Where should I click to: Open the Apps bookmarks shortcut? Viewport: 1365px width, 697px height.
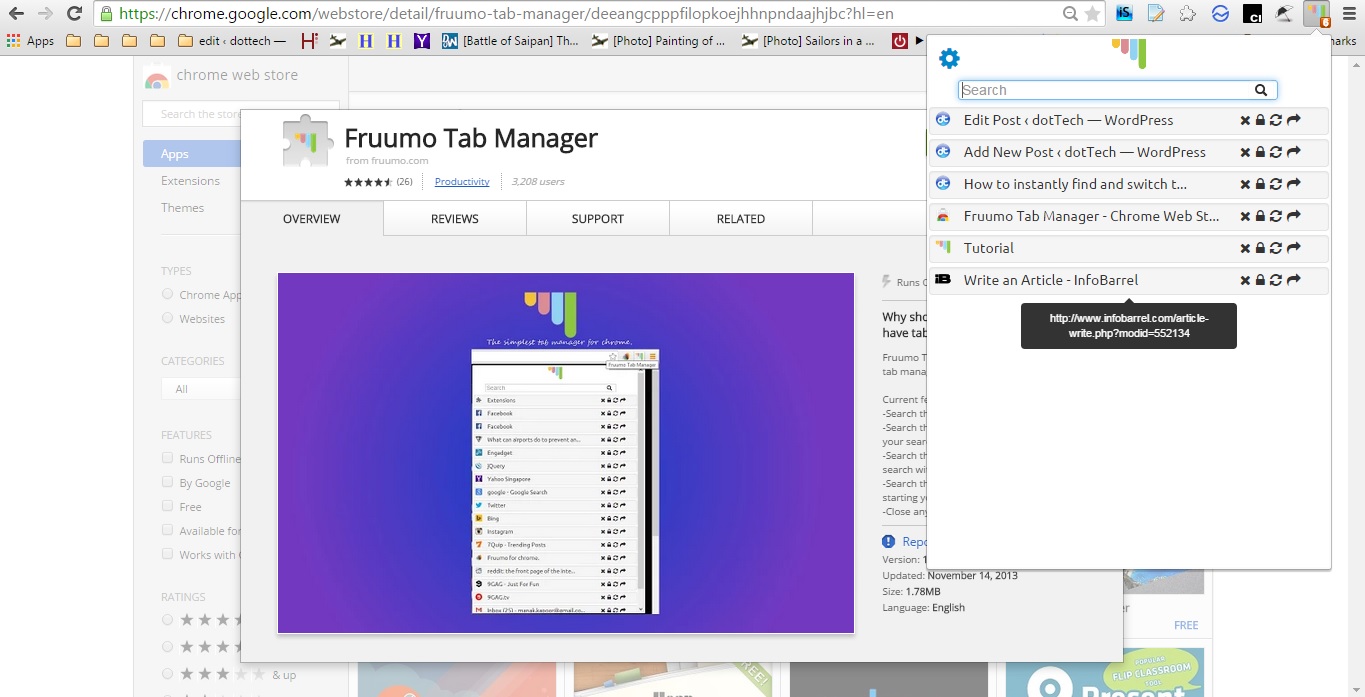30,41
